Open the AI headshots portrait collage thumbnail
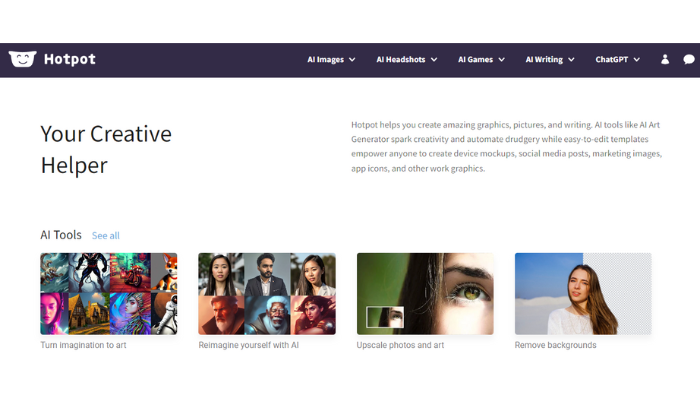 [267, 294]
